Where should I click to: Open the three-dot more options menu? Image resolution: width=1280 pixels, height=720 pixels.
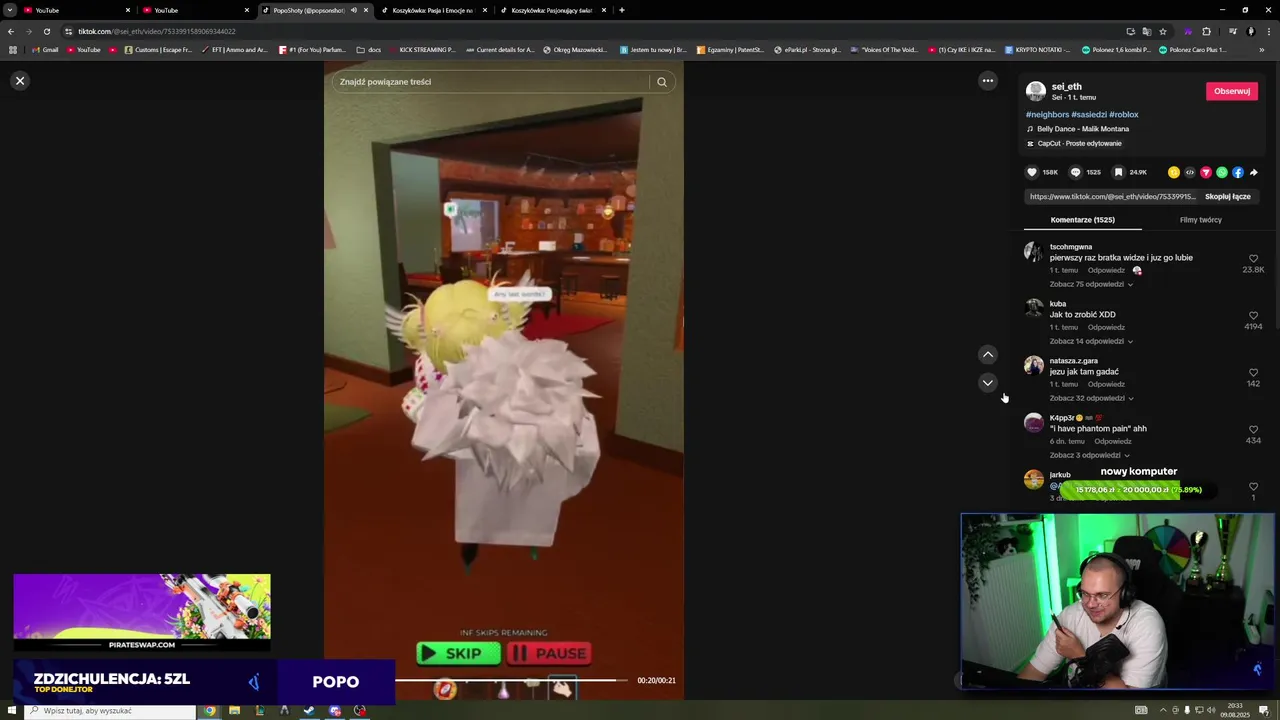coord(987,81)
